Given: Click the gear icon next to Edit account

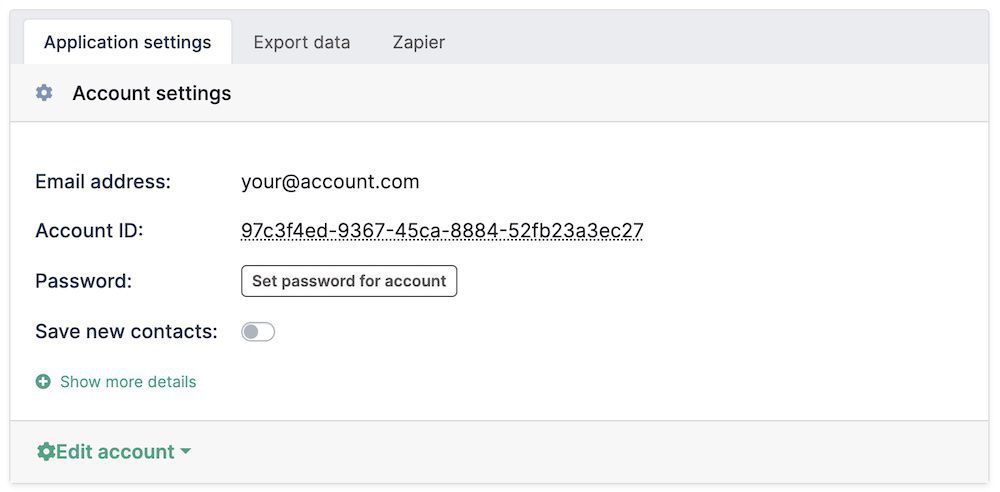Looking at the screenshot, I should pyautogui.click(x=45, y=452).
